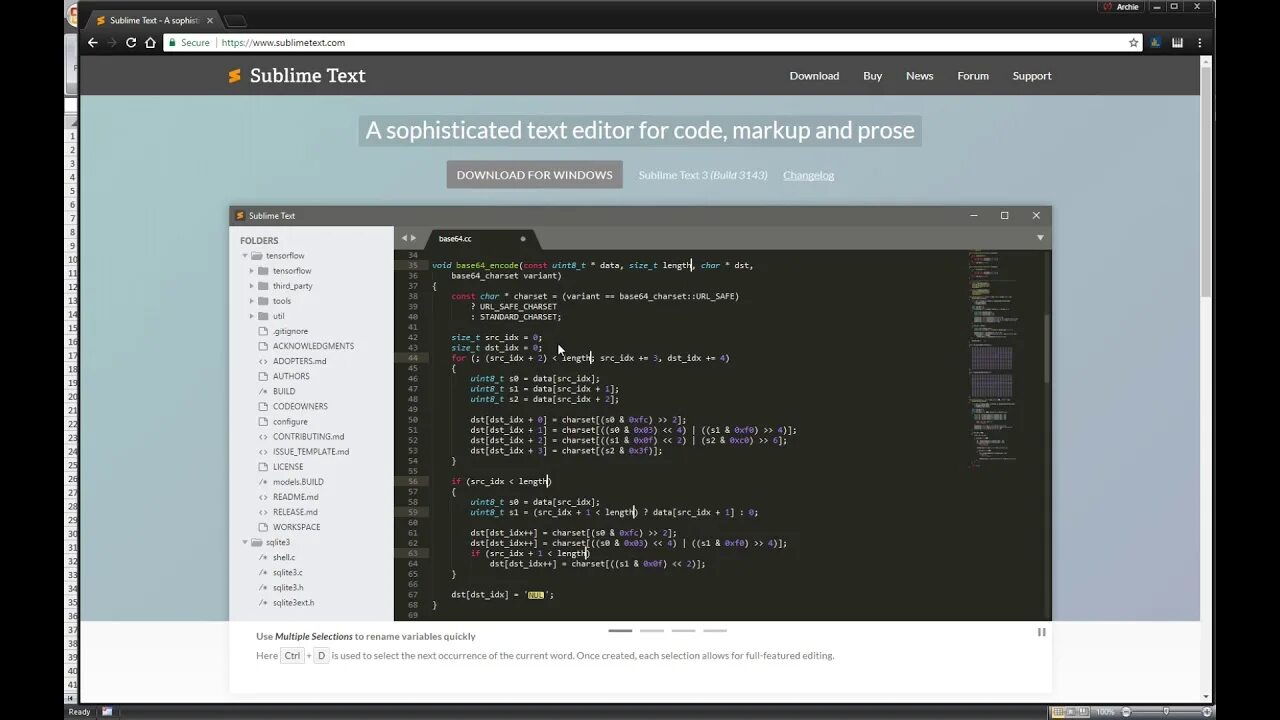The width and height of the screenshot is (1280, 720).
Task: Click the tab navigation left arrow in editor
Action: click(404, 238)
